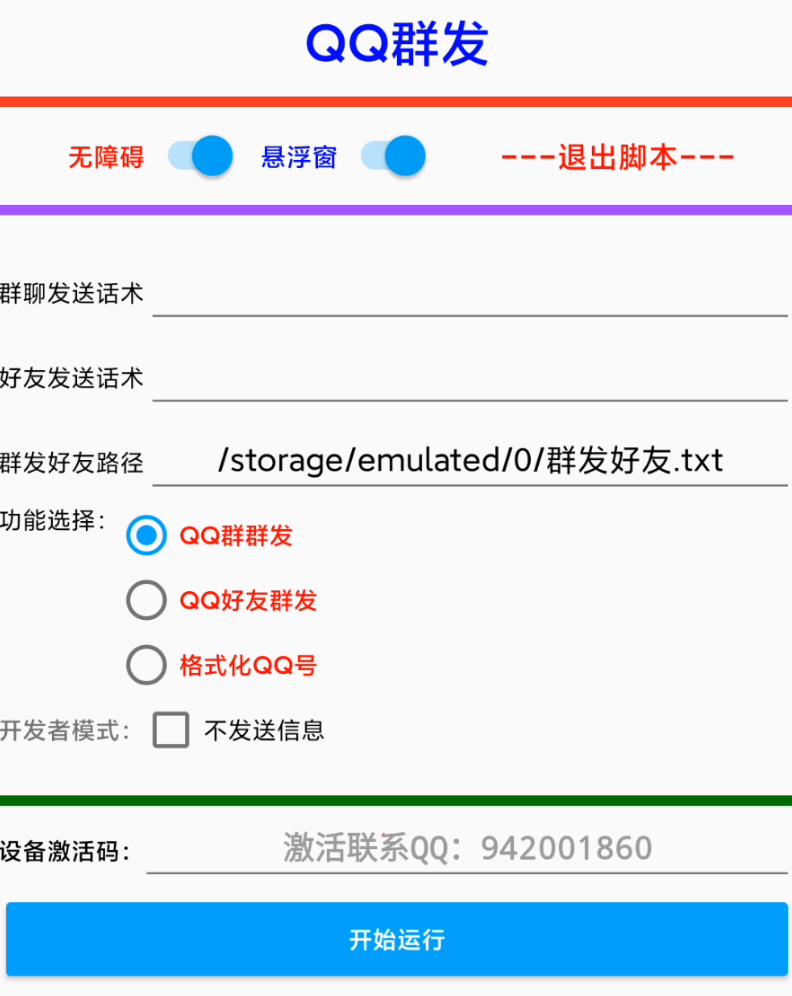Click the 功能选择 section label
This screenshot has width=792, height=996.
[52, 521]
